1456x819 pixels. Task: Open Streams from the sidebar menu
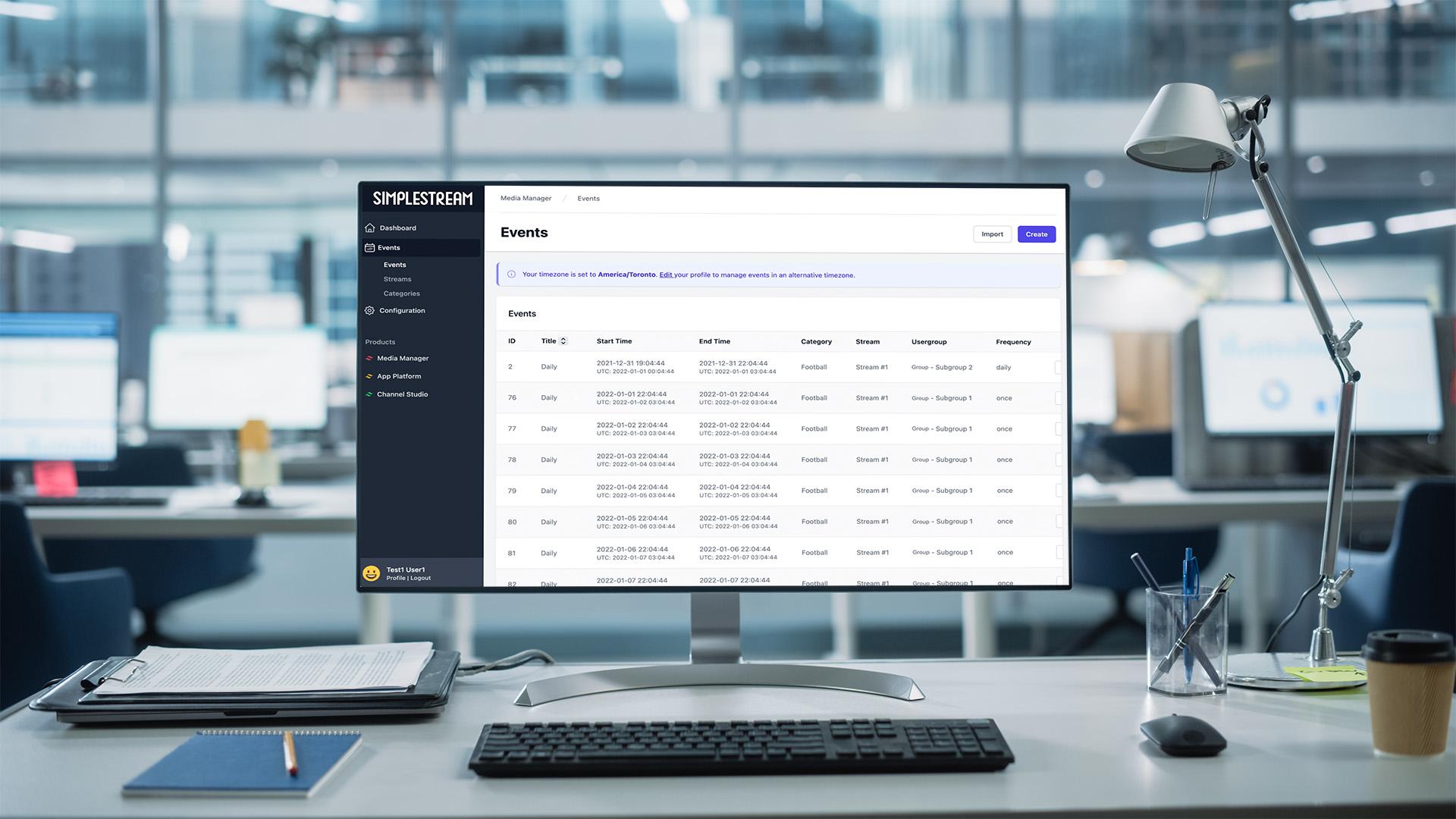(397, 278)
